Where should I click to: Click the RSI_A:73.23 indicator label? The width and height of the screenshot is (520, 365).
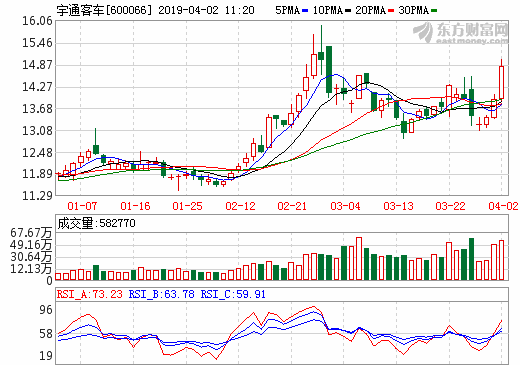(90, 294)
